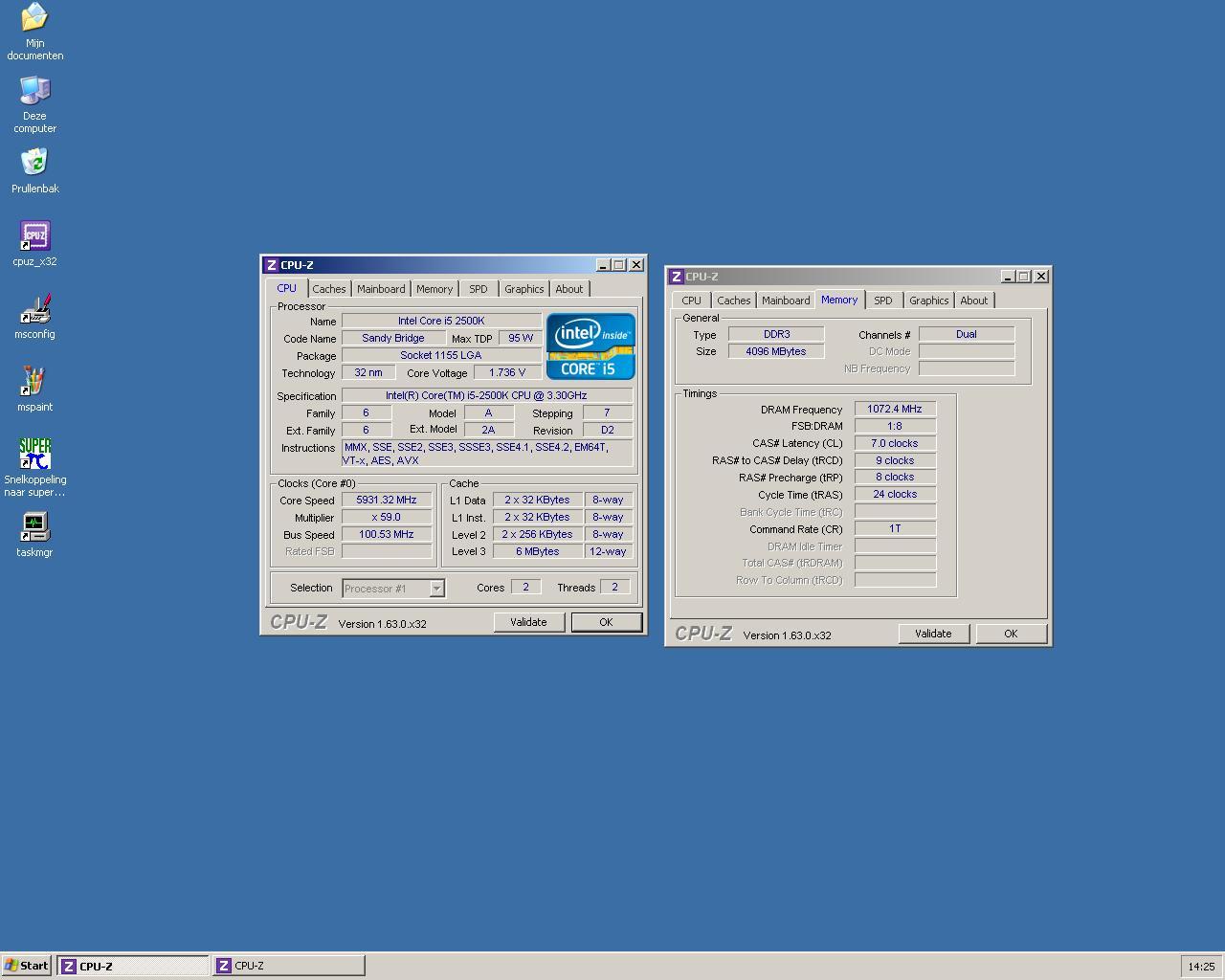
Task: Click Channels # value Dual
Action: (967, 334)
